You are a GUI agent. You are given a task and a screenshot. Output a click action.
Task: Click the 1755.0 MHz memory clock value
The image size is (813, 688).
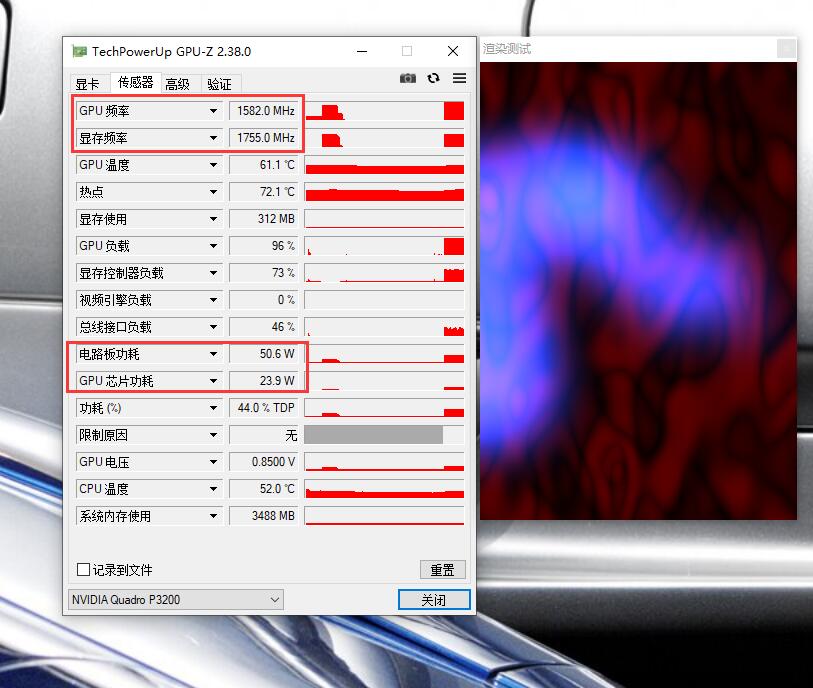pyautogui.click(x=263, y=138)
